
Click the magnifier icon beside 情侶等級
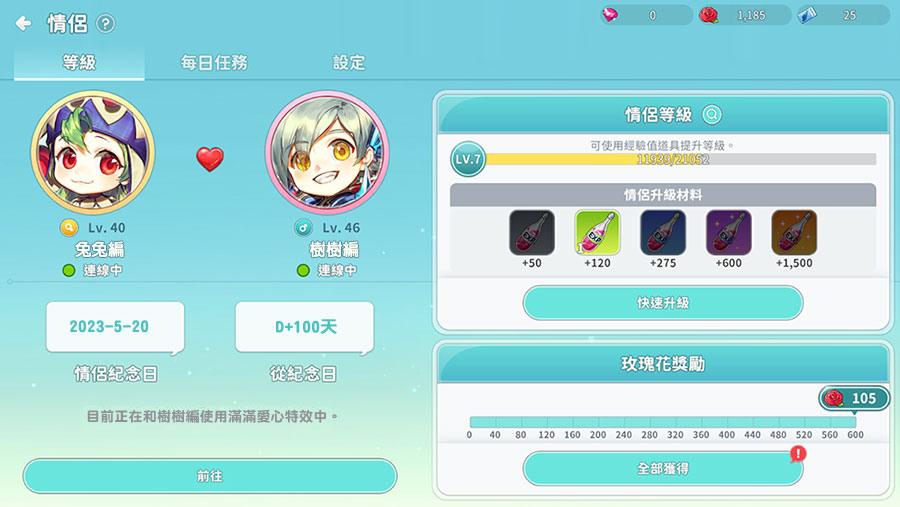tap(712, 115)
